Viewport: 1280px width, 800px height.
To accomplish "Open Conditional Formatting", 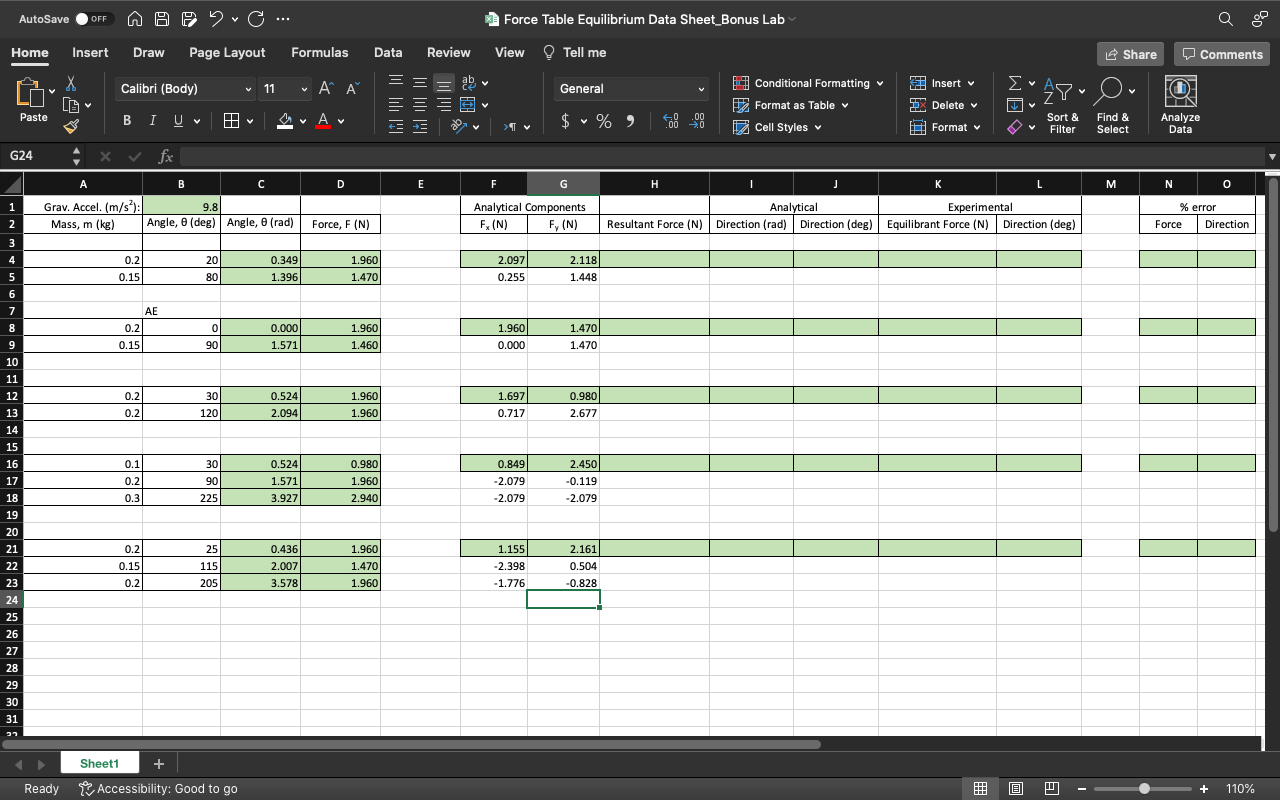I will 808,82.
